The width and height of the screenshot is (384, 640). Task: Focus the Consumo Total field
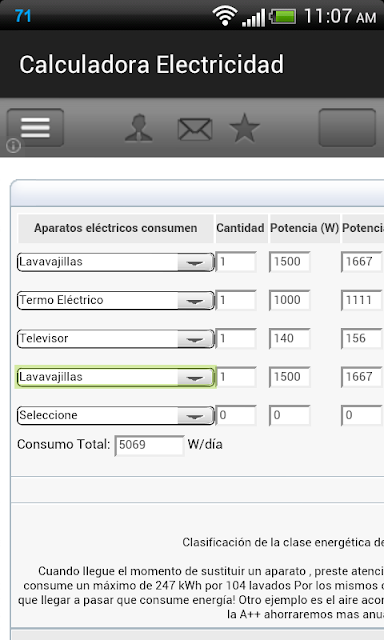click(x=149, y=445)
